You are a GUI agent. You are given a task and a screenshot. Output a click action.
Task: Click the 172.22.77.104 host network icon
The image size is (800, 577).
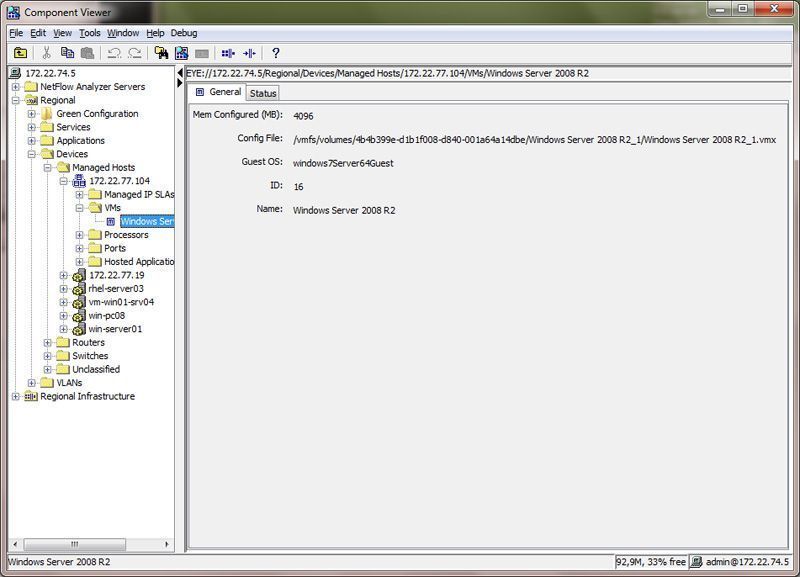tap(79, 181)
